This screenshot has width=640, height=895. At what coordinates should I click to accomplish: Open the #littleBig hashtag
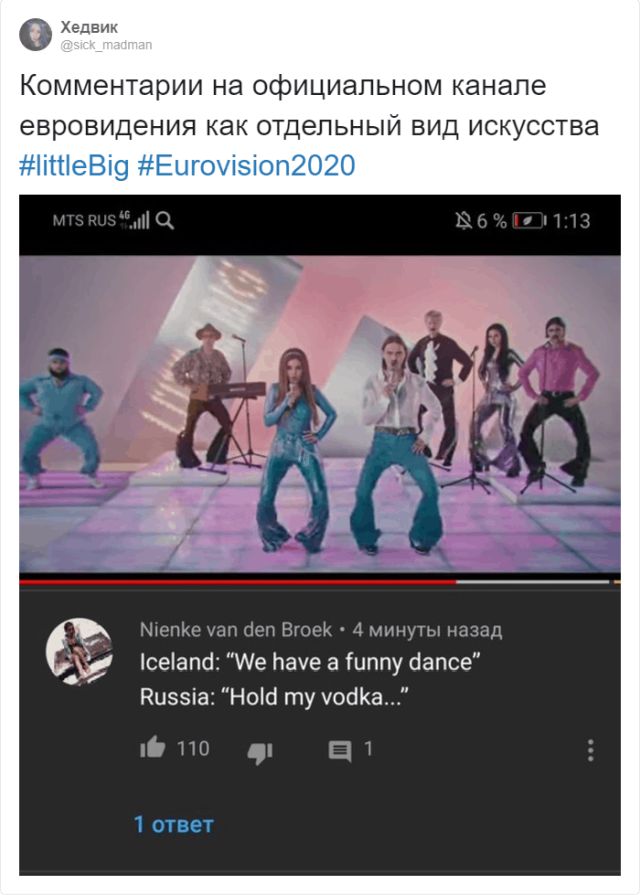coord(74,165)
